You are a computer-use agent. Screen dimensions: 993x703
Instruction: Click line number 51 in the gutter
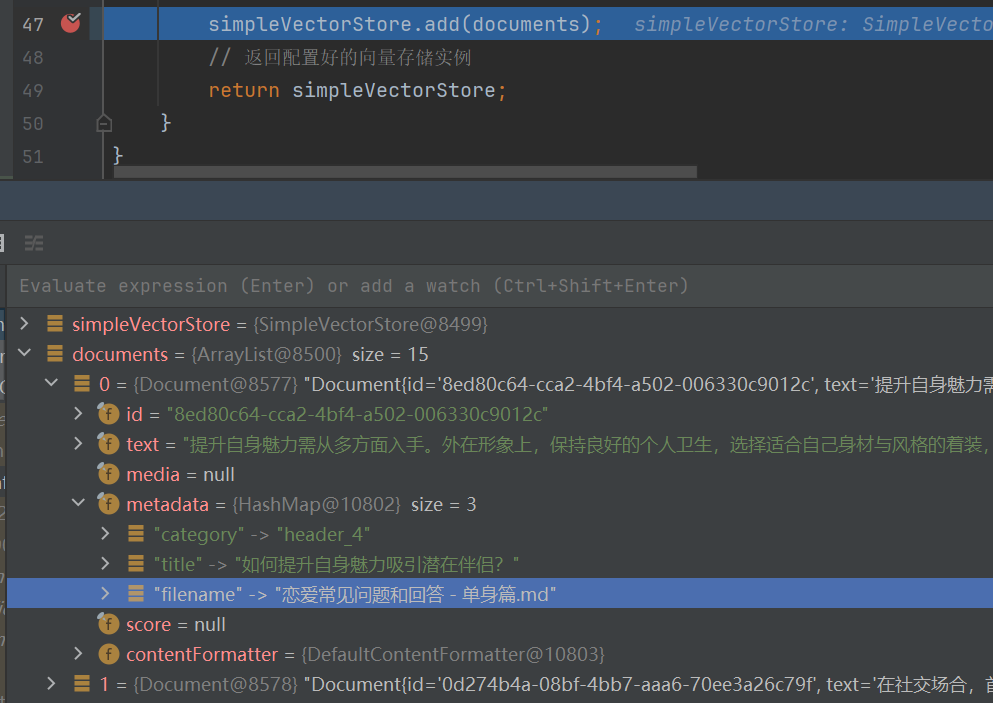pyautogui.click(x=33, y=156)
